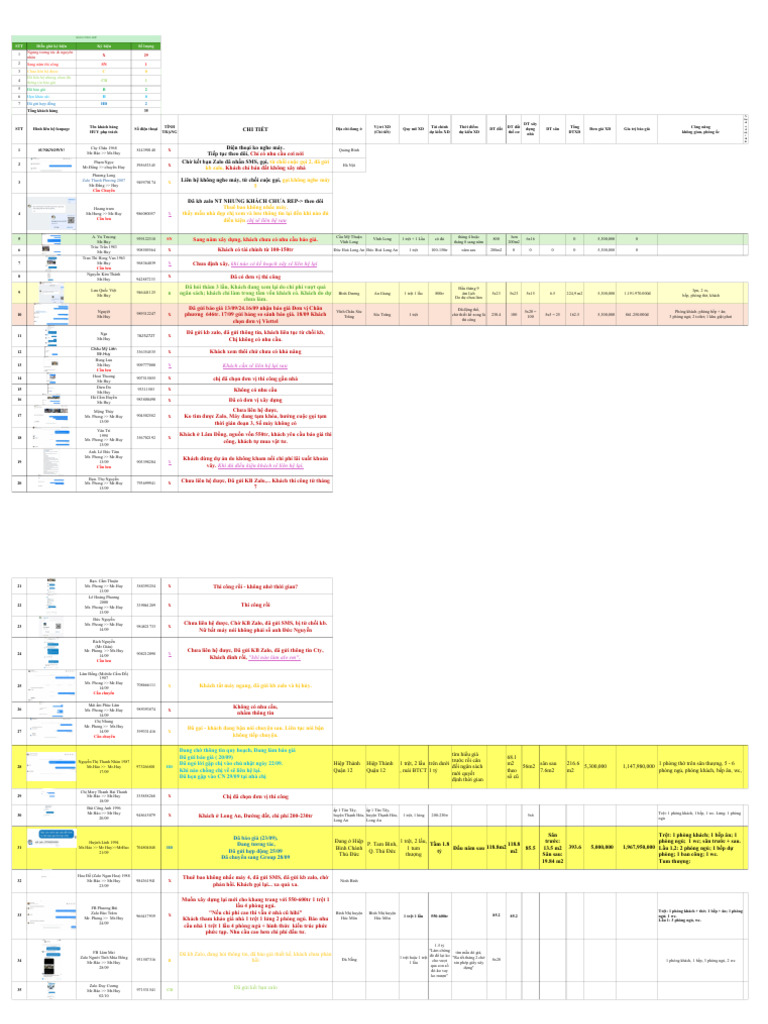Select the "Số điện thoại" header cell
768x1024 pixels.
tap(146, 129)
